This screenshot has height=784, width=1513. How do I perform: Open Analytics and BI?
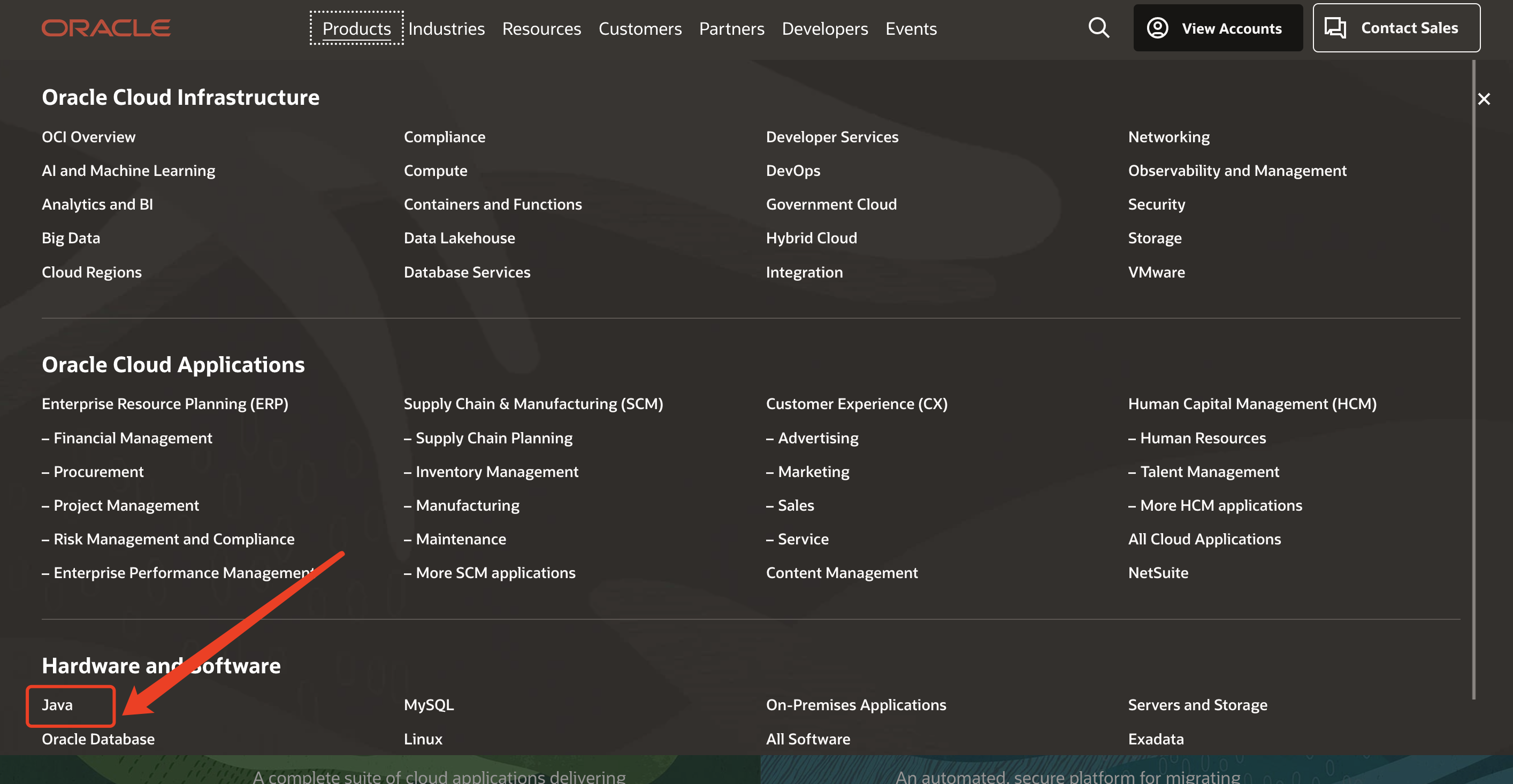point(97,204)
